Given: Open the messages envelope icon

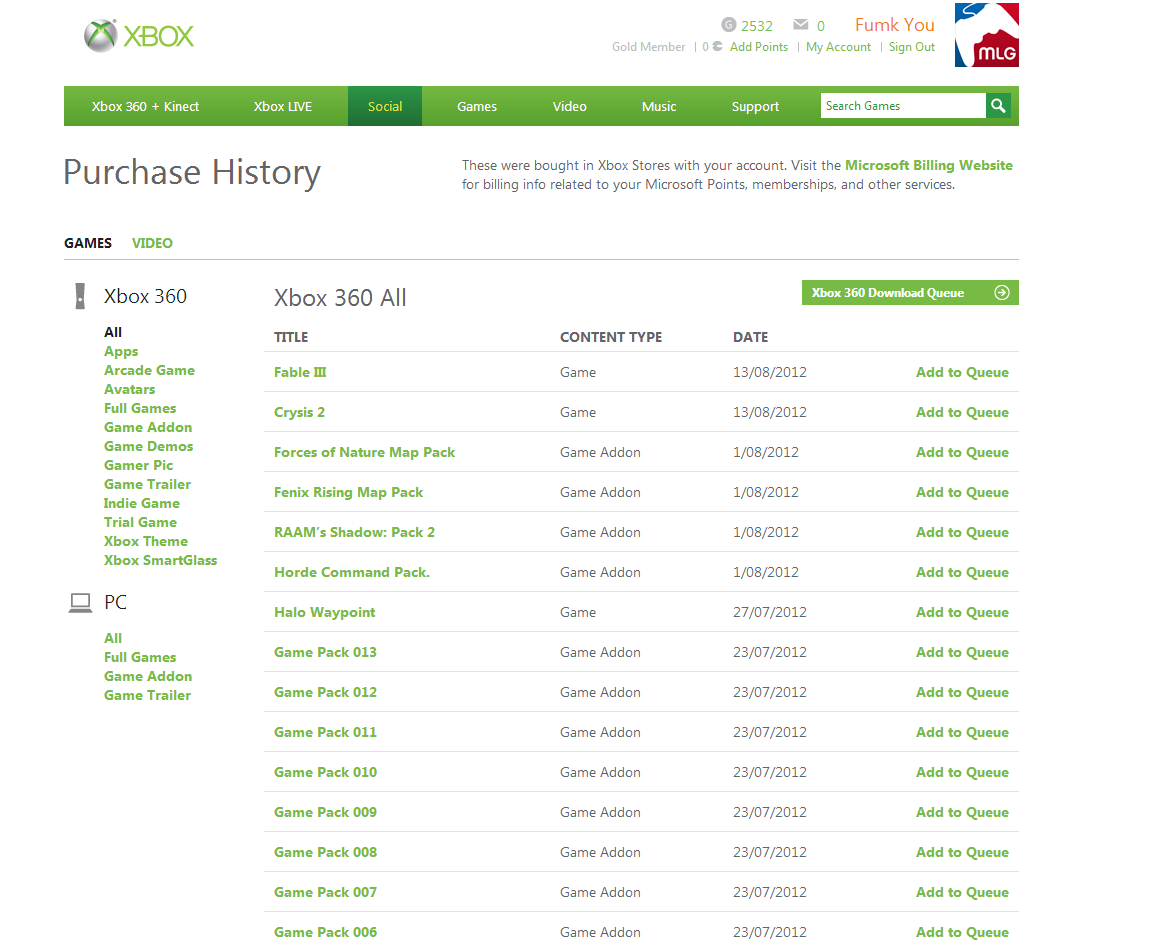Looking at the screenshot, I should 800,25.
